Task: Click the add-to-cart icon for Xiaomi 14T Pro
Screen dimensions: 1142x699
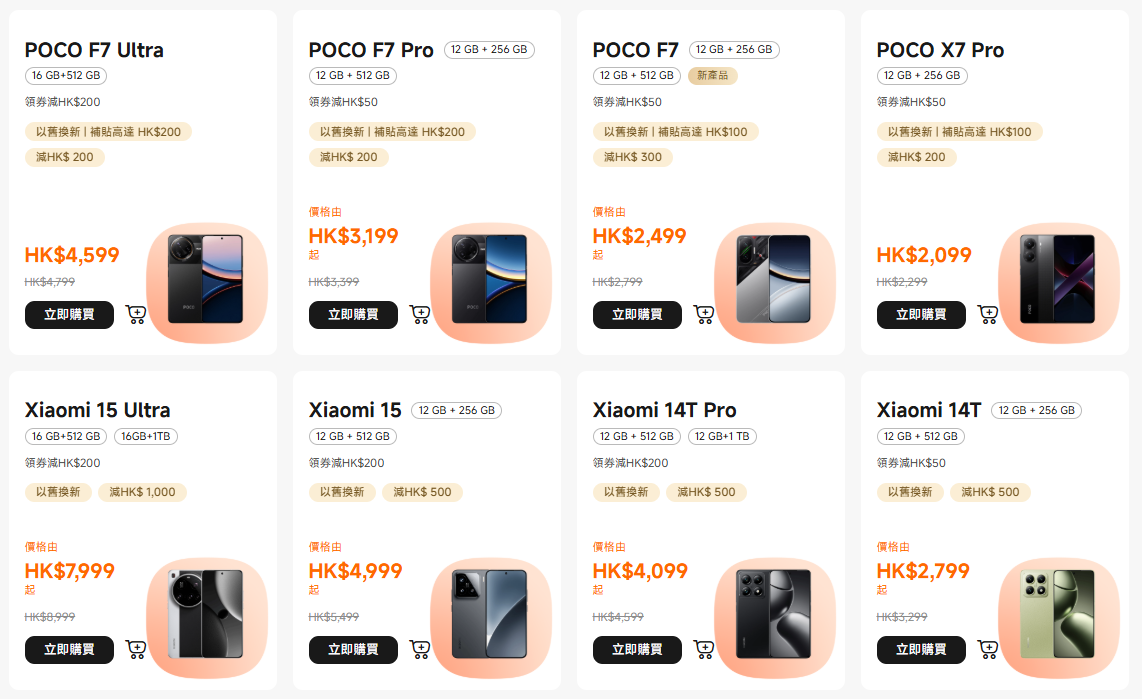Action: pos(704,649)
